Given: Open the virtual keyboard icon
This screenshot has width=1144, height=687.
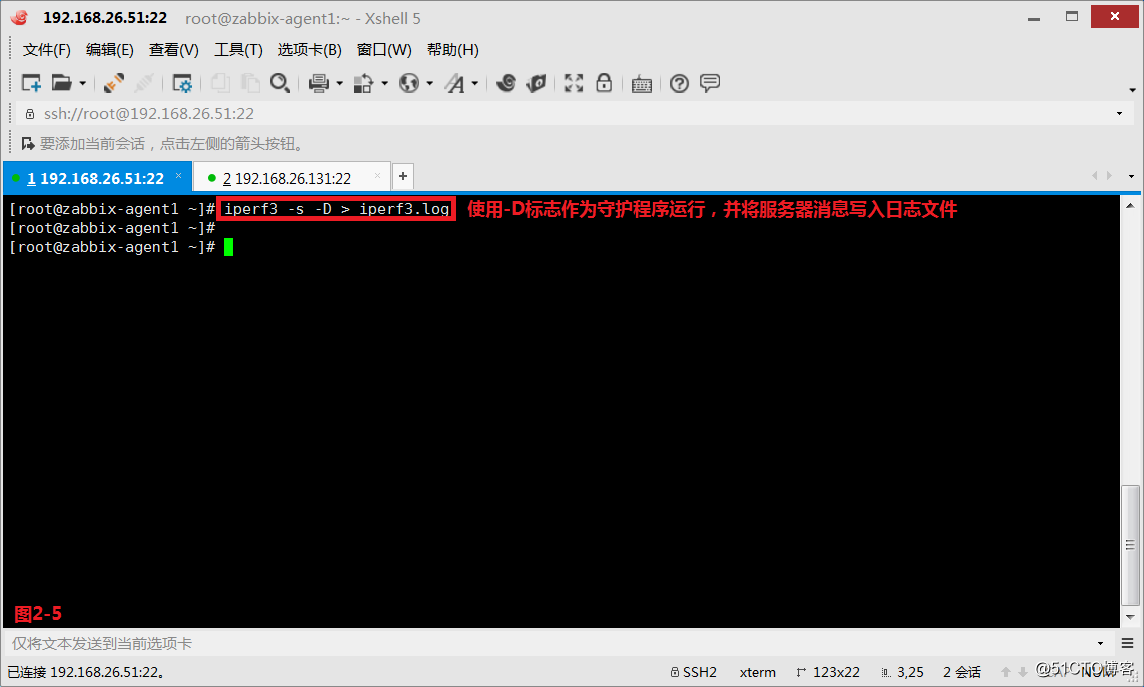Looking at the screenshot, I should 641,84.
